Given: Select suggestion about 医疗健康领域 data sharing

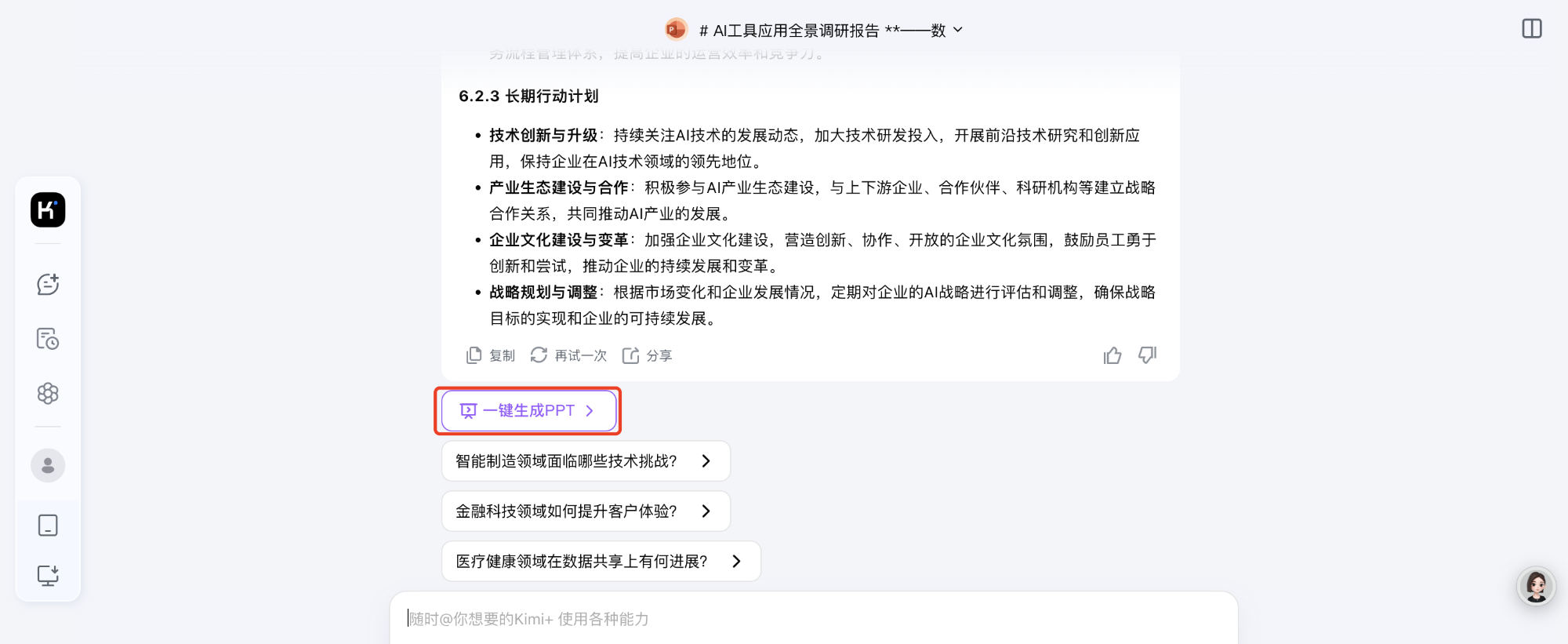Looking at the screenshot, I should [601, 562].
